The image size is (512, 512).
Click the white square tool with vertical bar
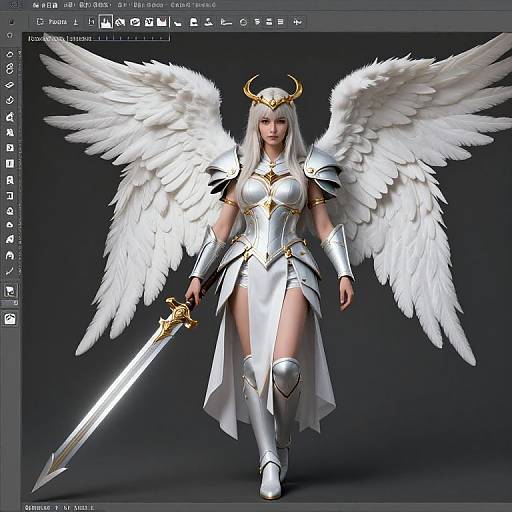click(10, 163)
